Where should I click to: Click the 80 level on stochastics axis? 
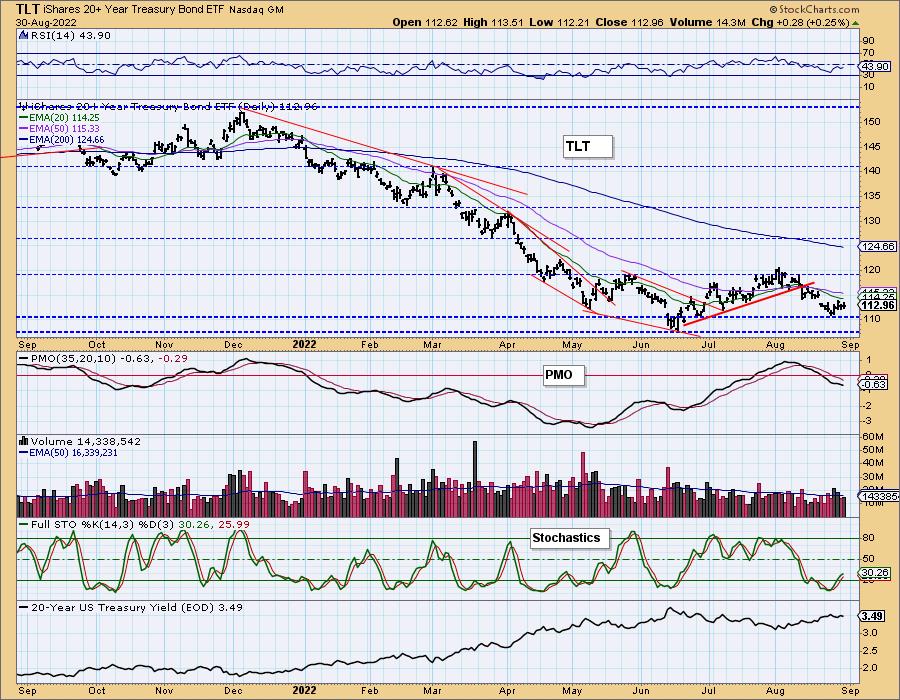pos(868,538)
